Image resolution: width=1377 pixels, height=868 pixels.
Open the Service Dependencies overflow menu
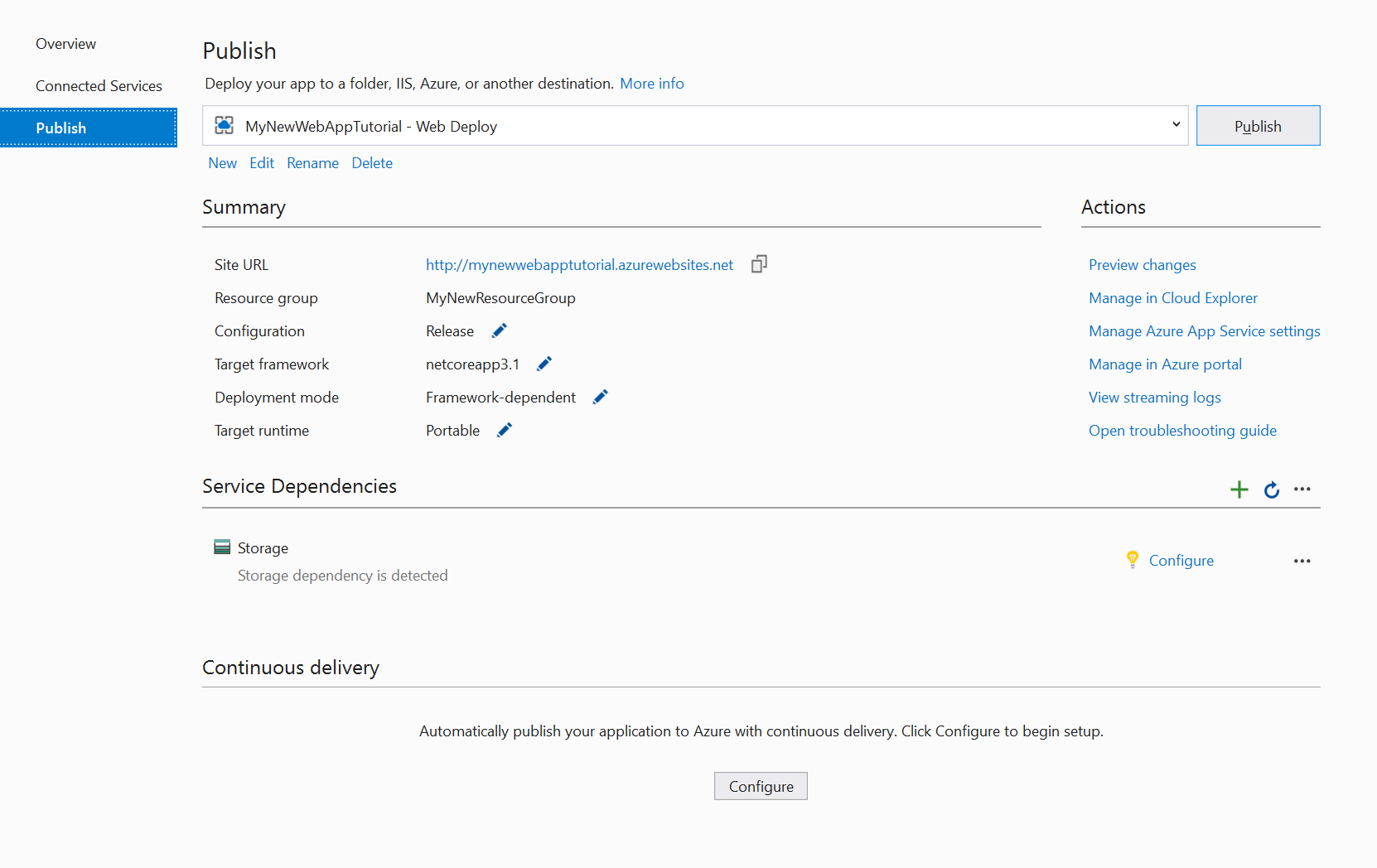tap(1302, 489)
